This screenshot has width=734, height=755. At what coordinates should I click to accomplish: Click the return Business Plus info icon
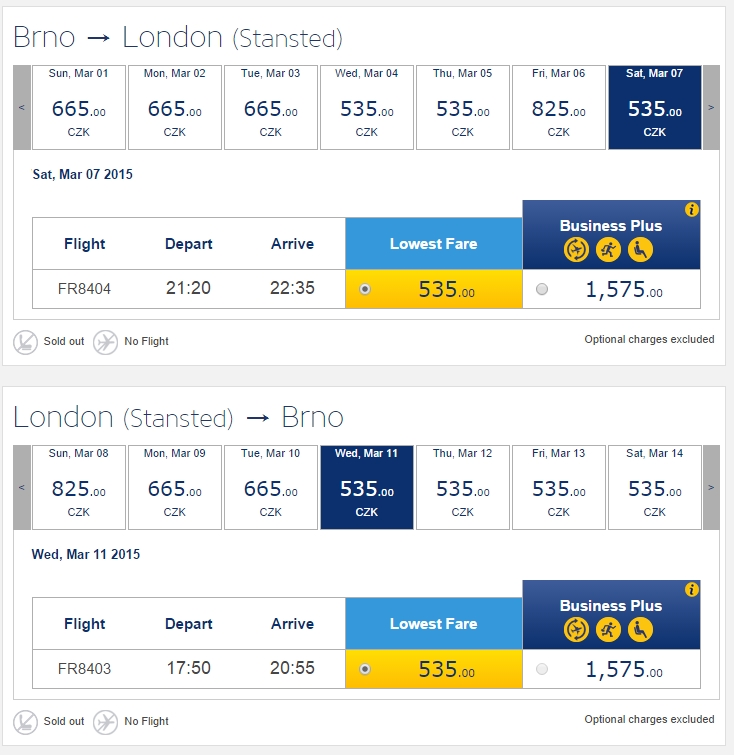click(x=692, y=590)
